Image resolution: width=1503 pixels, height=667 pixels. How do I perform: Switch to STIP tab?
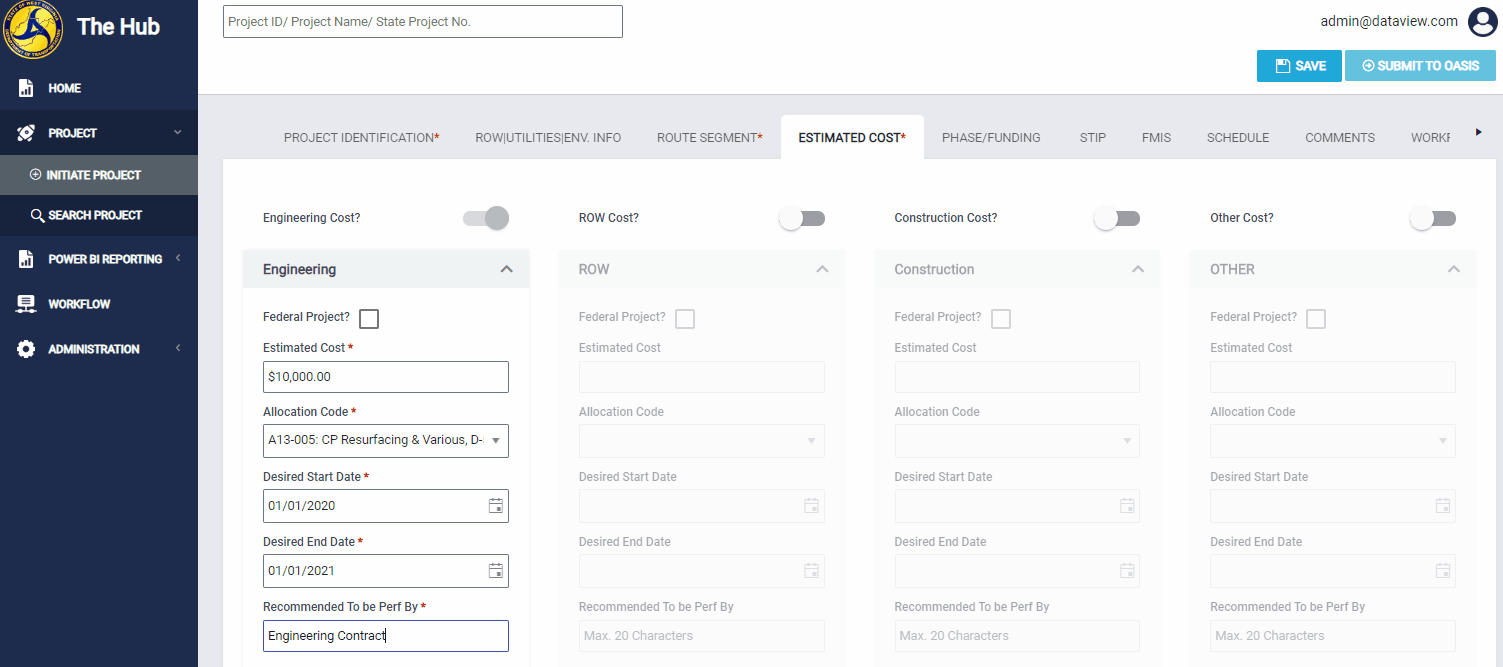click(x=1093, y=138)
